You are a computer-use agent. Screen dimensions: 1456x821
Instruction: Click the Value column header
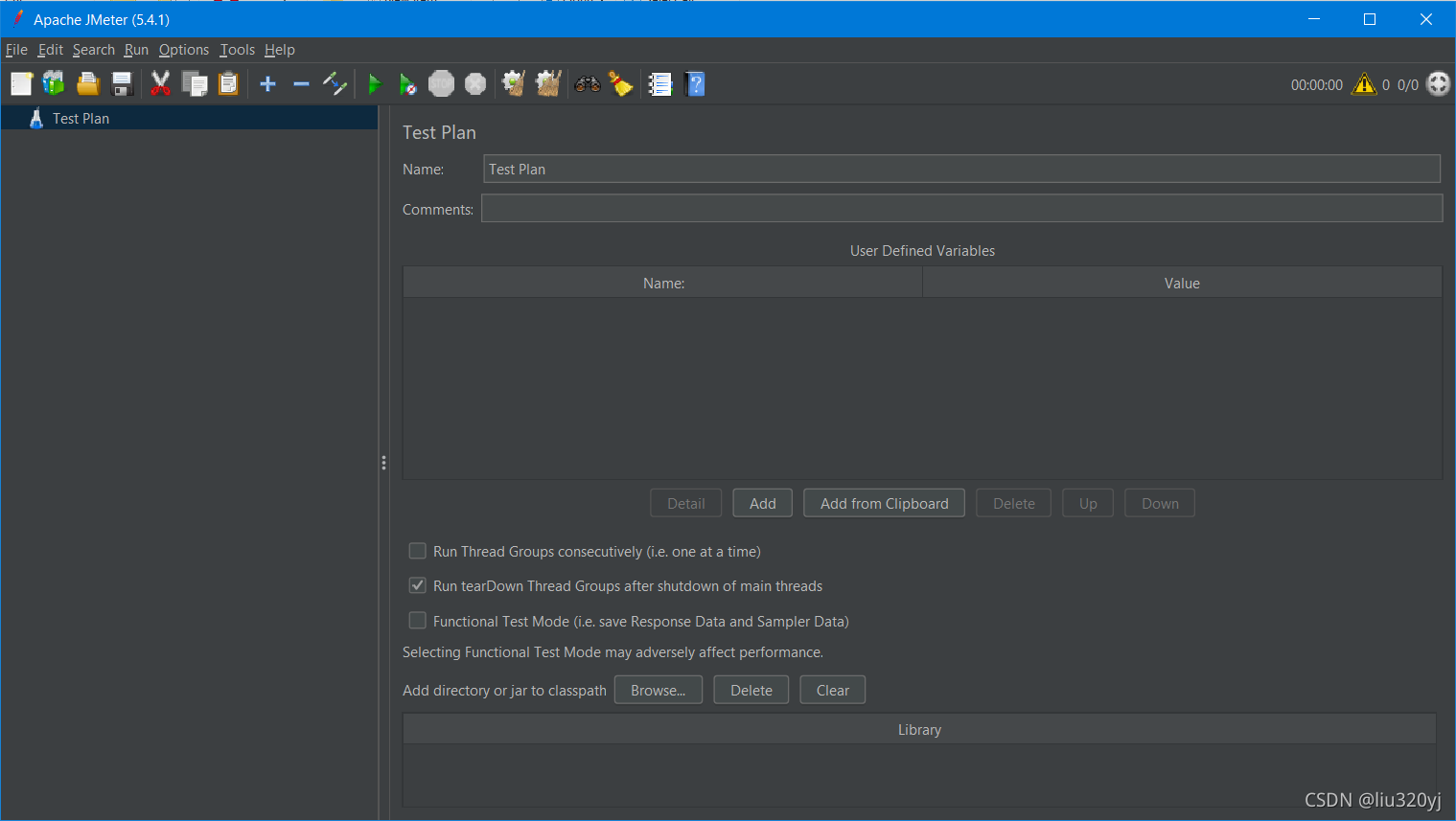[x=1182, y=283]
